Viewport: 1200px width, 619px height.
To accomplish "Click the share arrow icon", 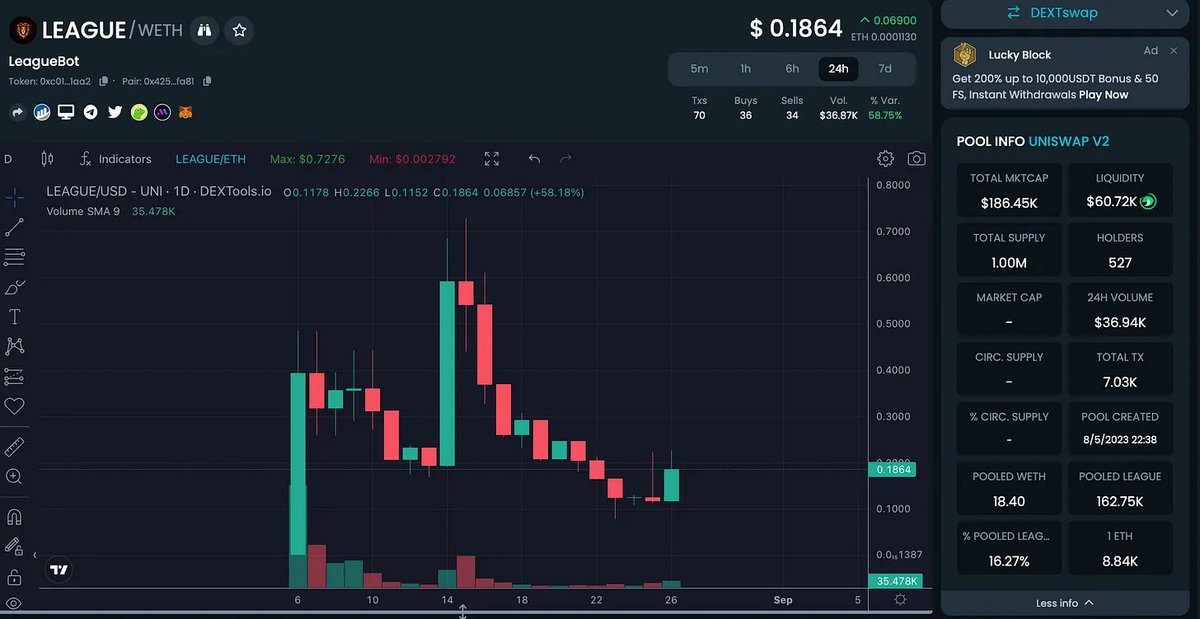I will point(17,113).
